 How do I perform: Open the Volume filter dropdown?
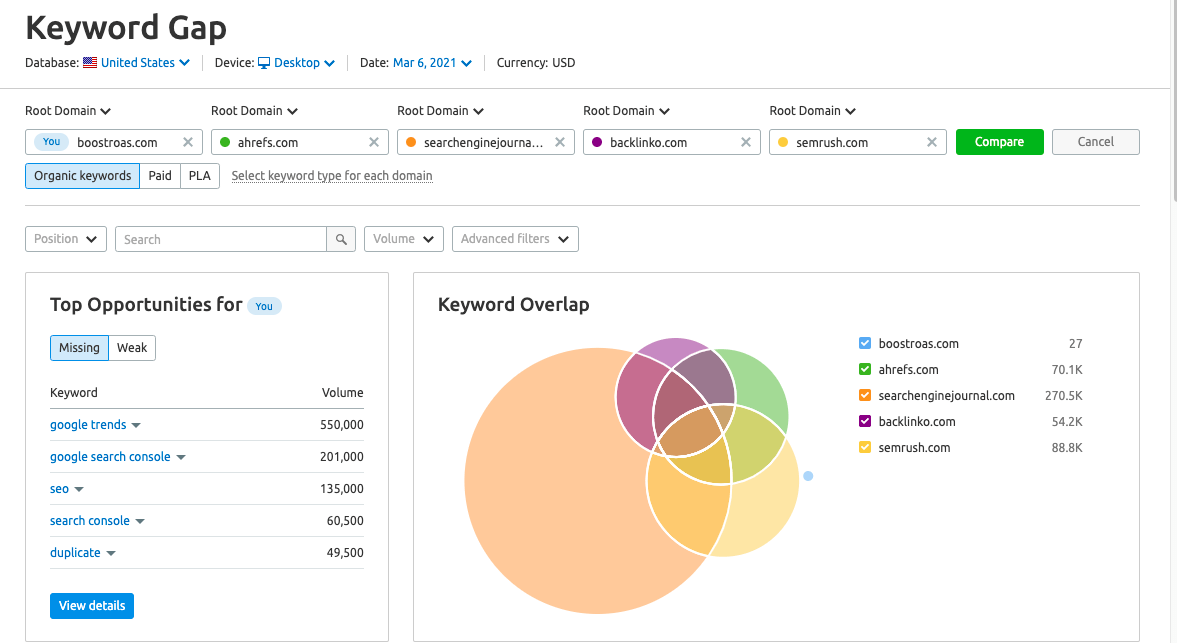coord(404,239)
